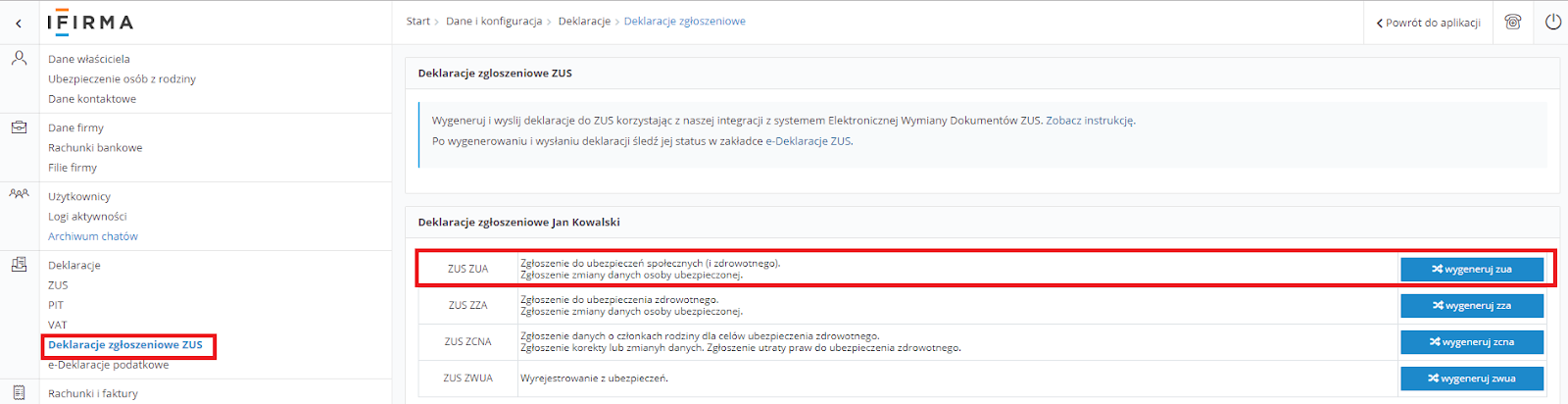The width and height of the screenshot is (1568, 404).
Task: Open Rachunki bankowe section
Action: pyautogui.click(x=95, y=147)
